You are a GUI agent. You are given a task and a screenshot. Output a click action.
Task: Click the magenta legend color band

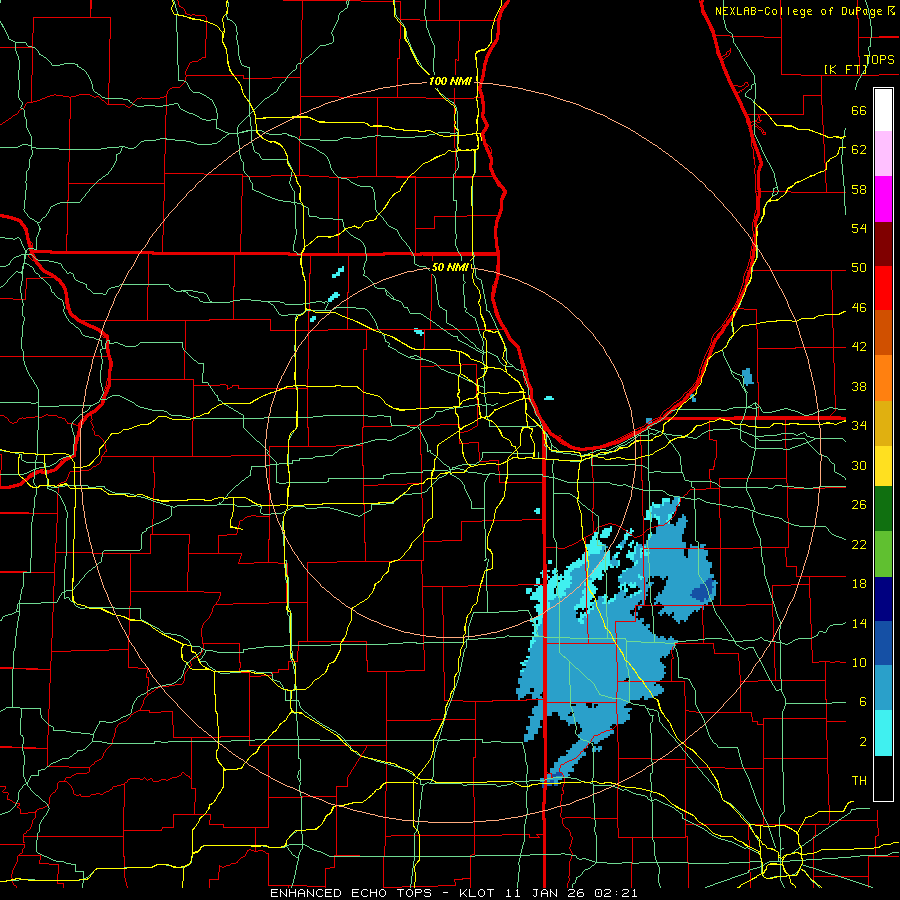883,199
